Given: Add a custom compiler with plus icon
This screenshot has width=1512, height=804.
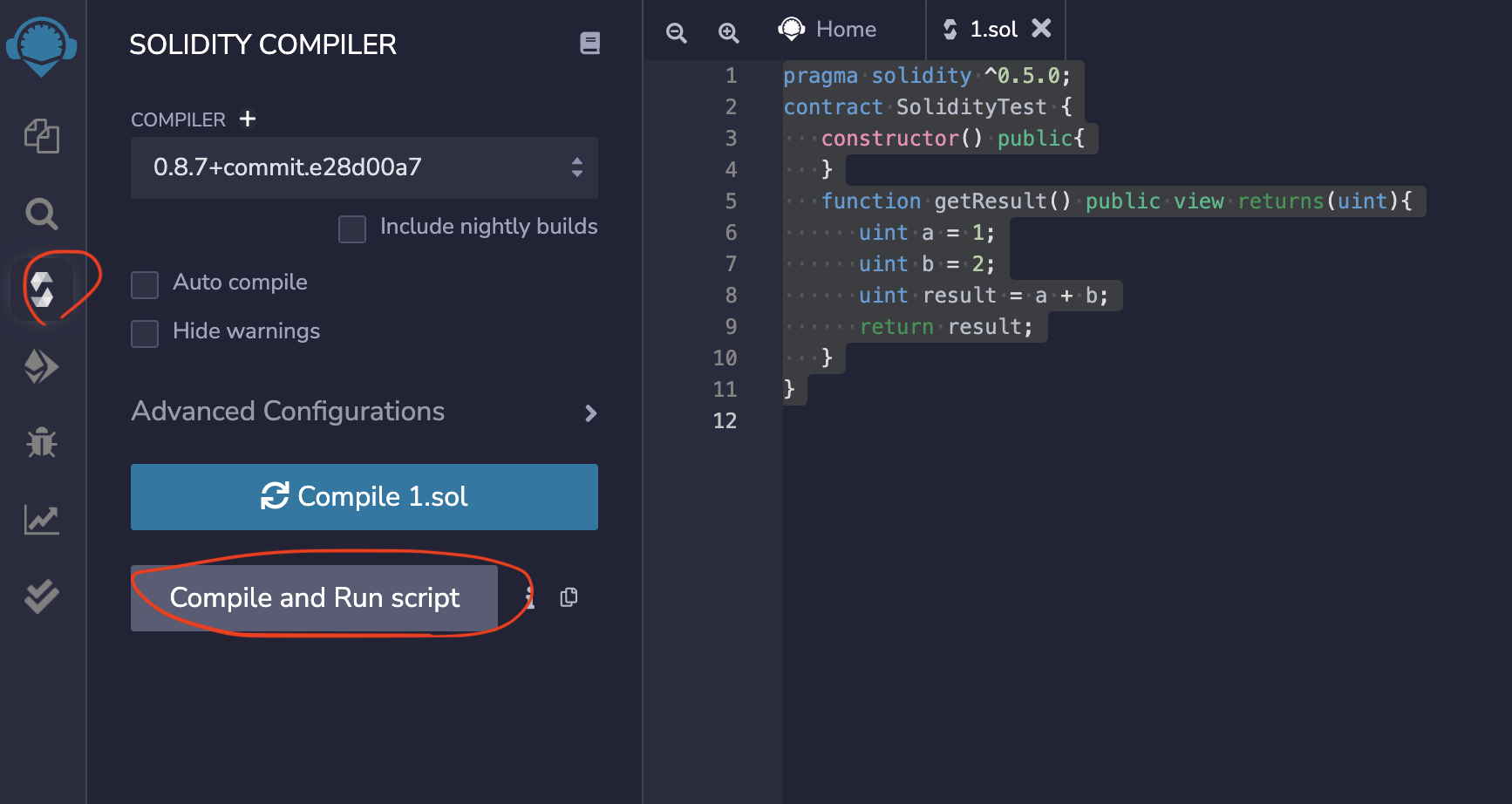Looking at the screenshot, I should (x=248, y=119).
